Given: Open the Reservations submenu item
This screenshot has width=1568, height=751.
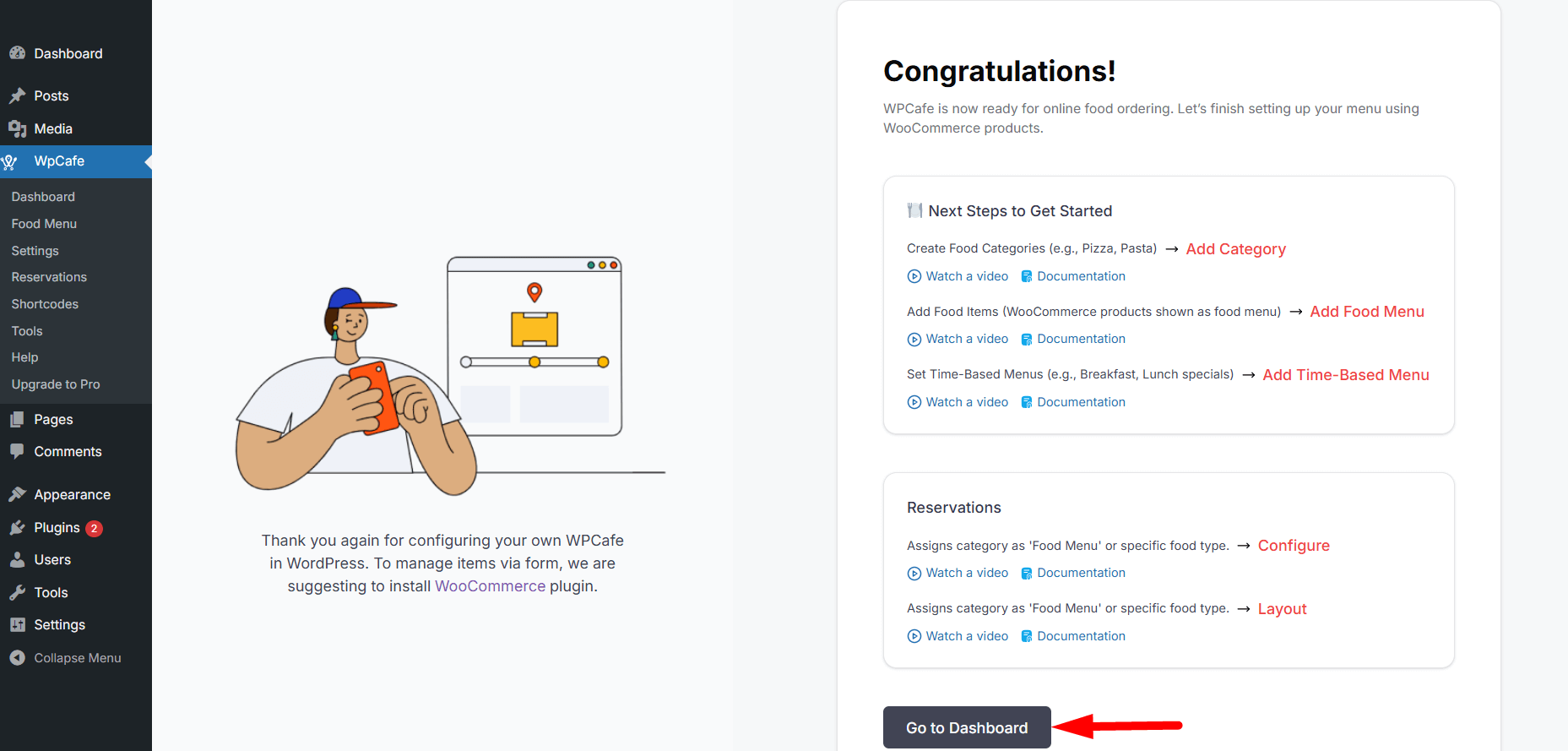Looking at the screenshot, I should tap(49, 277).
